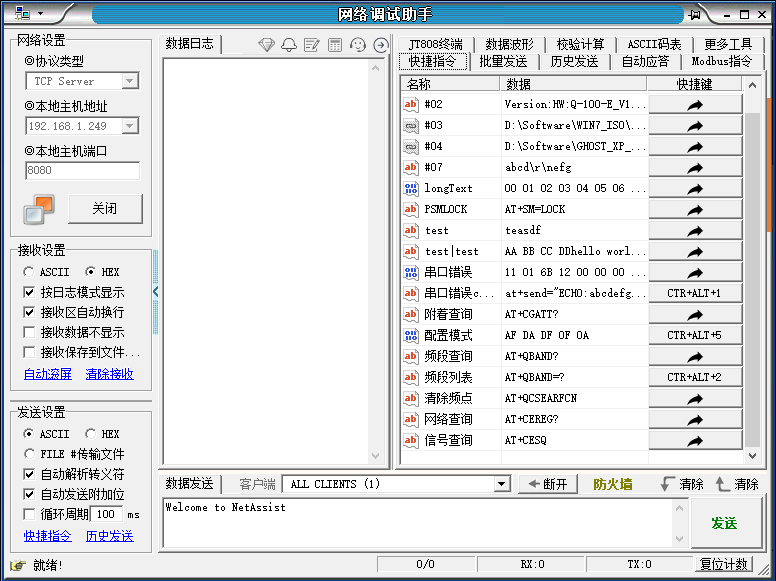776x581 pixels.
Task: Toggle 接收区自动换行 checkbox
Action: point(29,312)
